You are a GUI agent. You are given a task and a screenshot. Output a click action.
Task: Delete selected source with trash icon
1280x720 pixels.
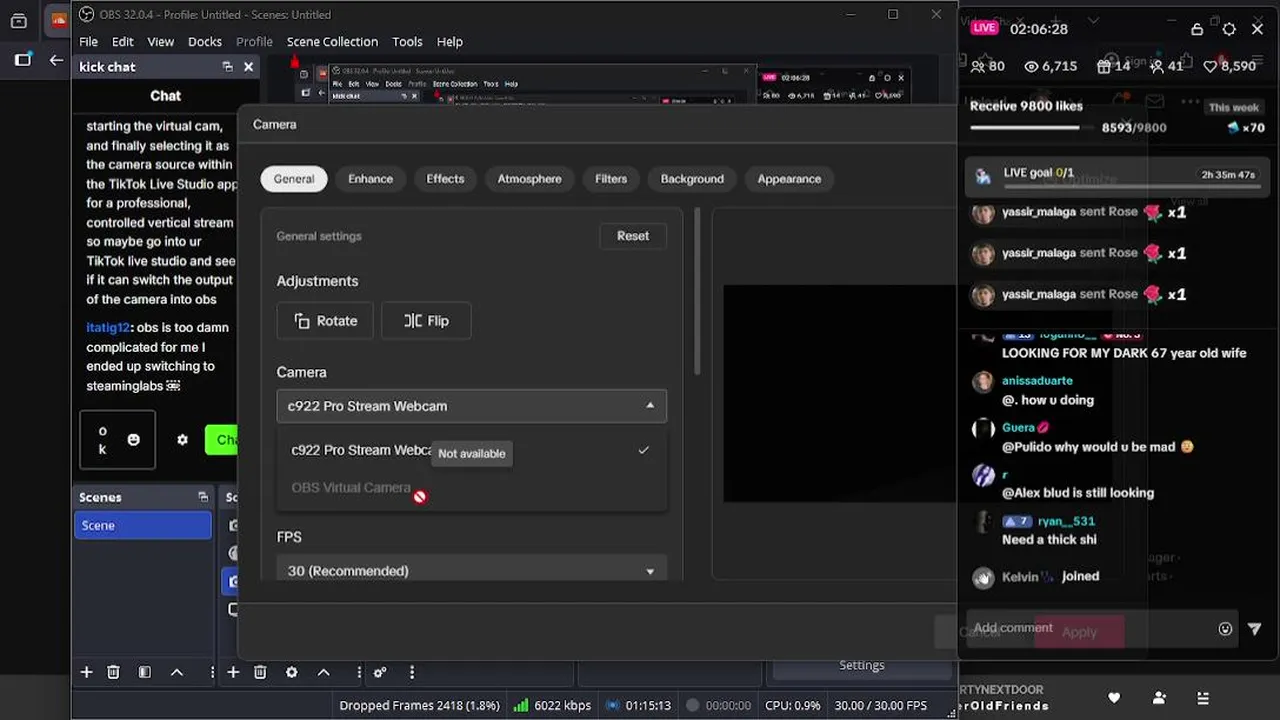(x=260, y=672)
